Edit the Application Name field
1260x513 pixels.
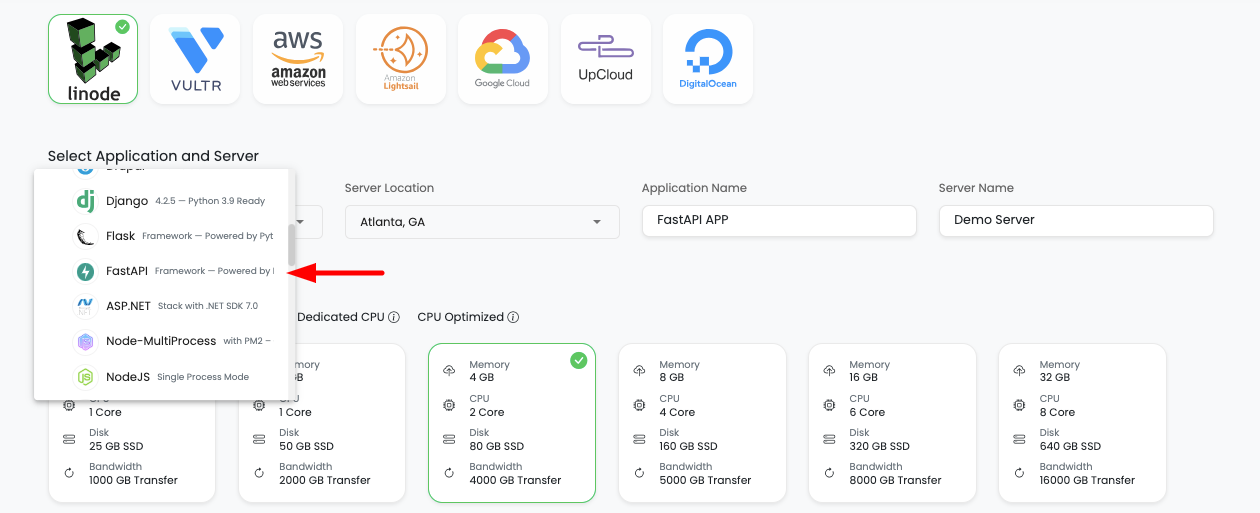click(x=779, y=221)
